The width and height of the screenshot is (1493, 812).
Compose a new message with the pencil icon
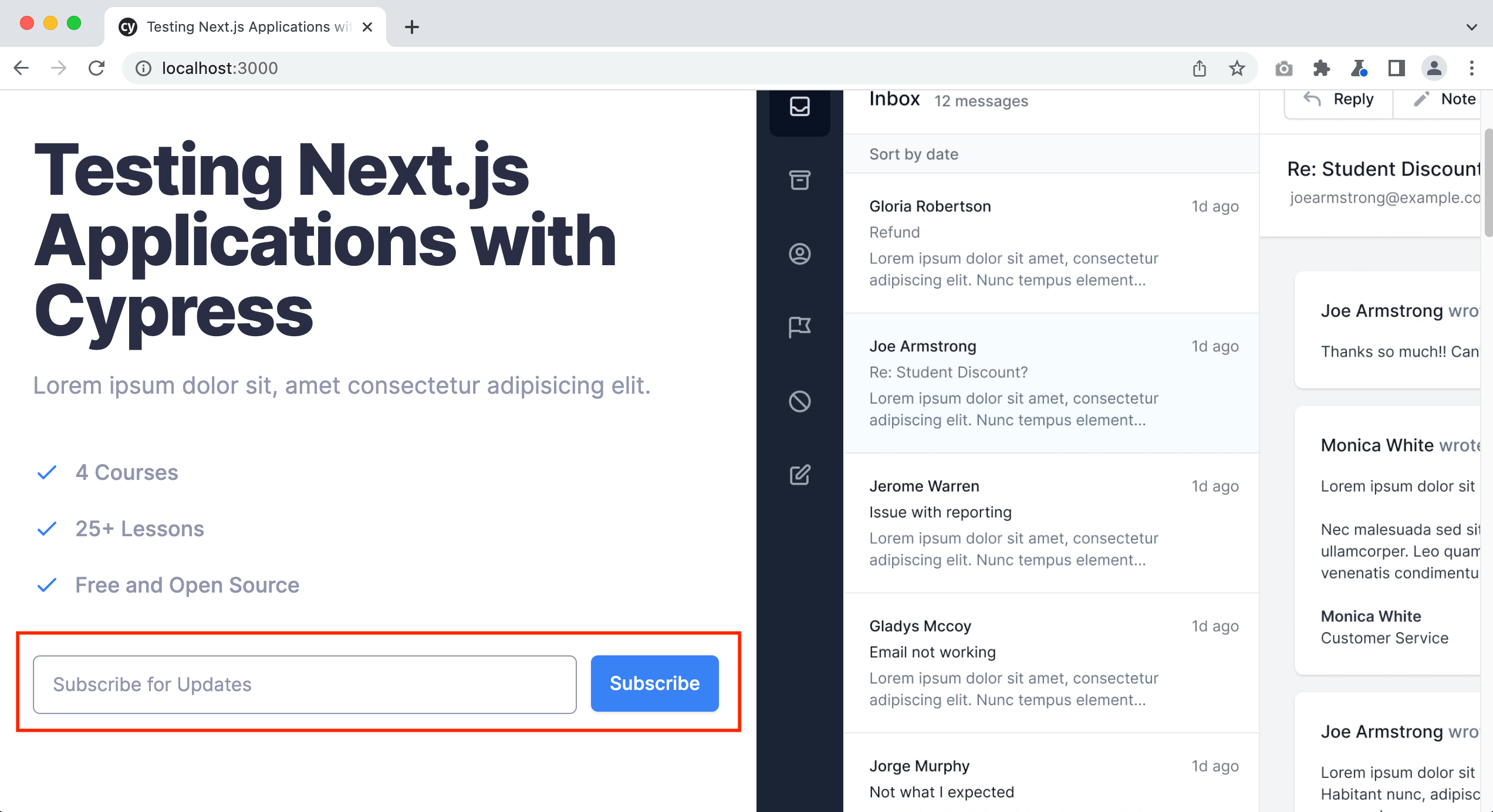coord(799,475)
